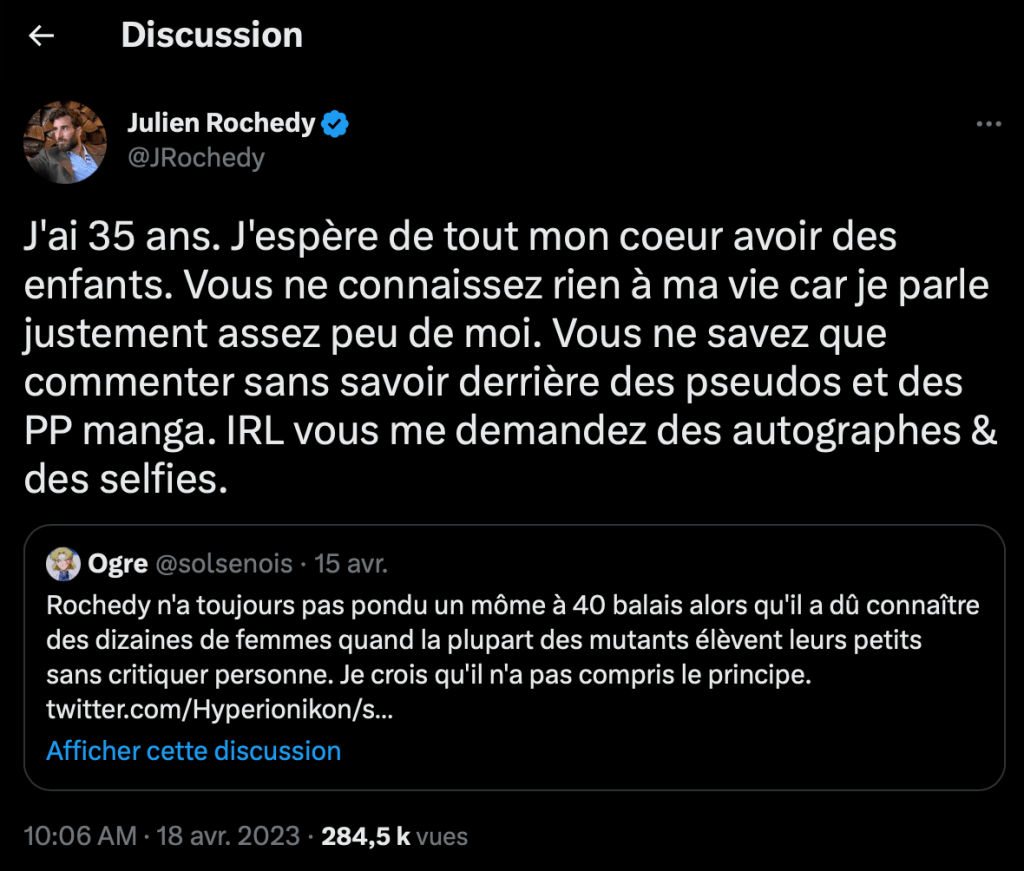Open the three-dot more options menu
Screen dimensions: 1024x871
pyautogui.click(x=988, y=124)
